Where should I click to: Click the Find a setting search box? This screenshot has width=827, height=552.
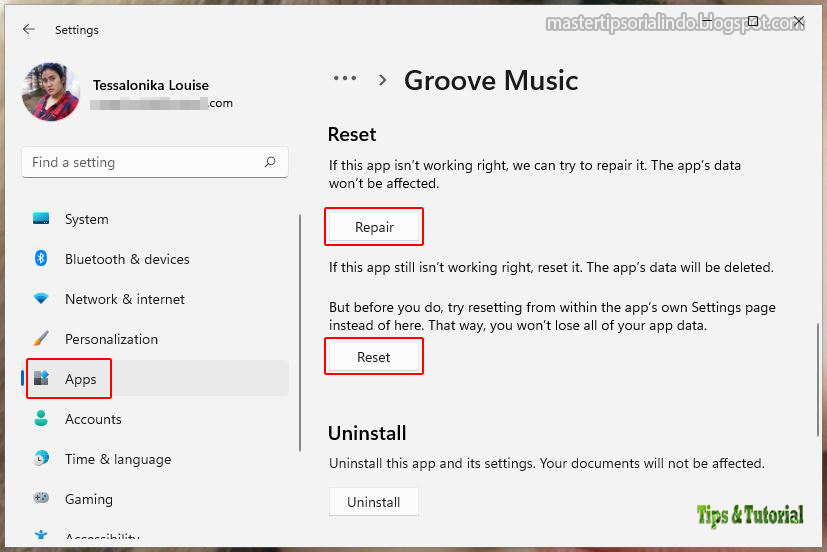click(155, 162)
